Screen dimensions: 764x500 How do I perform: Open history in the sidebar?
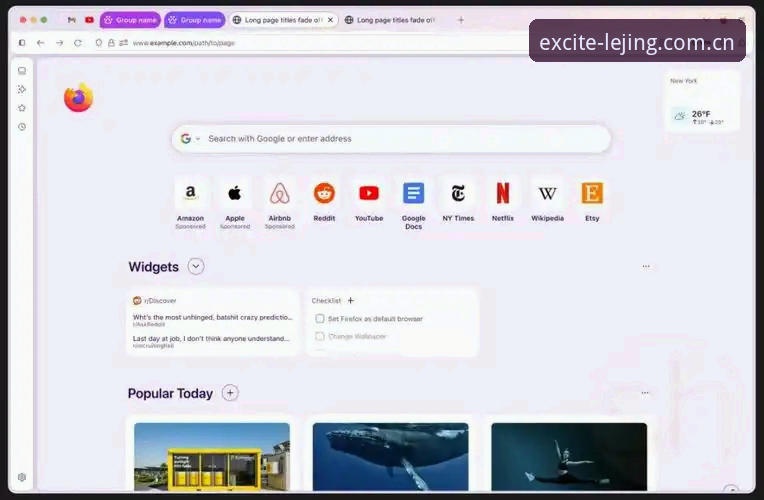(22, 127)
